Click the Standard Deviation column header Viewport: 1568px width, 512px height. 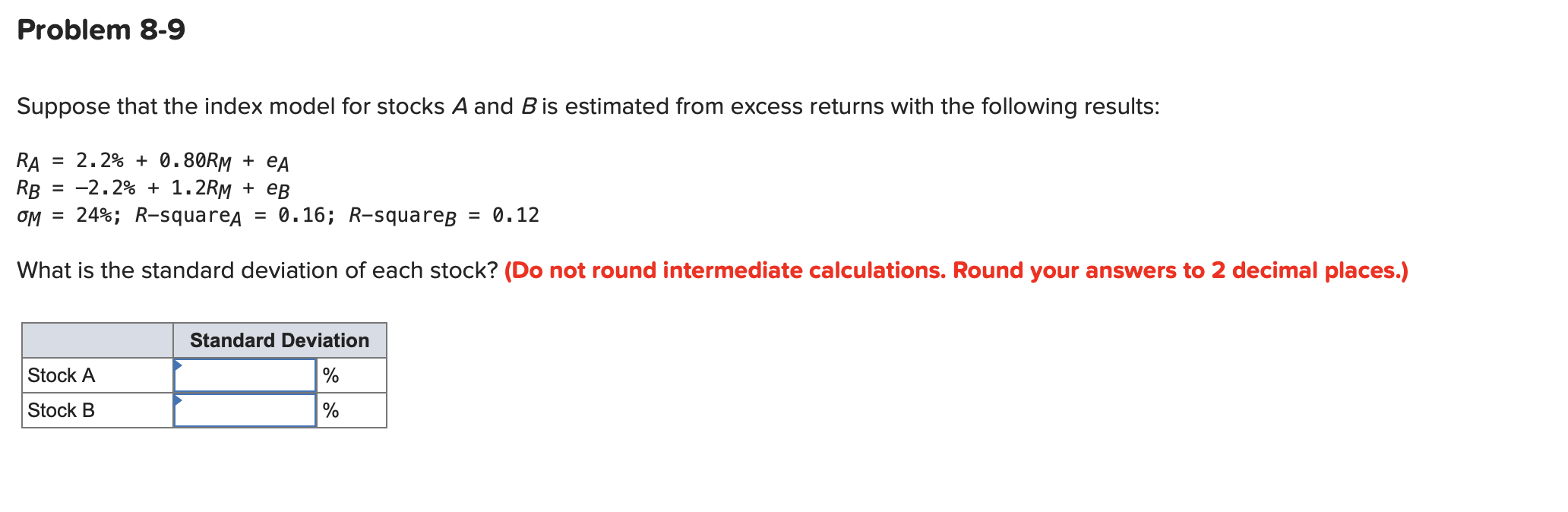[x=278, y=340]
